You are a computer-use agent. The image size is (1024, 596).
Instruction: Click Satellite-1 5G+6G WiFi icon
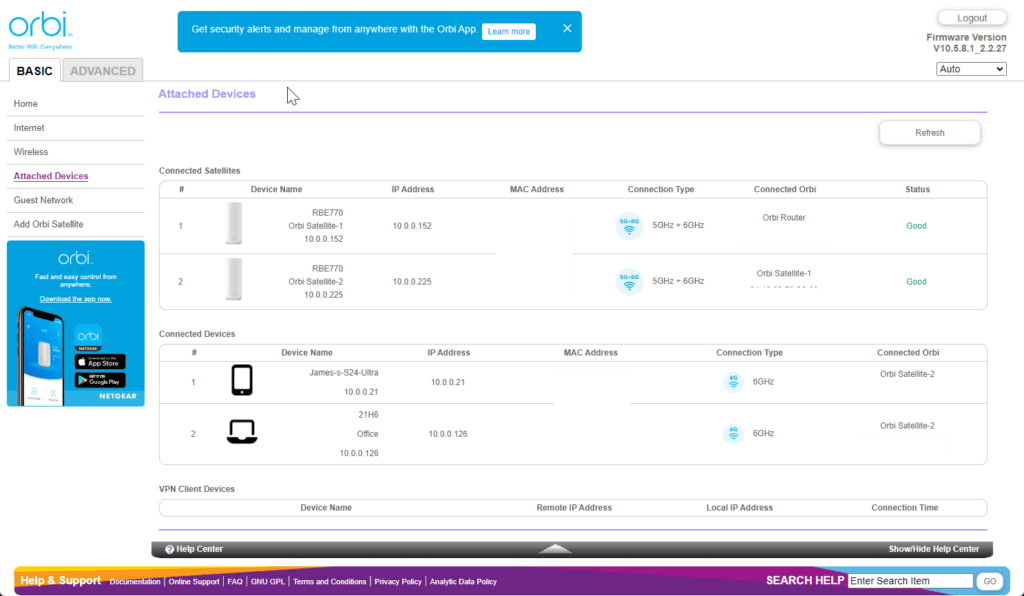click(628, 226)
